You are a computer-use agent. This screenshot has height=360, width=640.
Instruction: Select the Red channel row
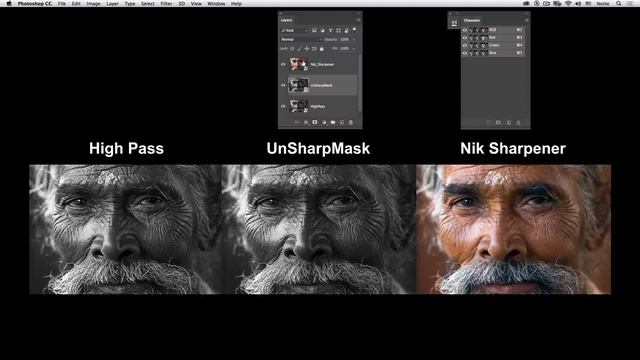(x=493, y=38)
